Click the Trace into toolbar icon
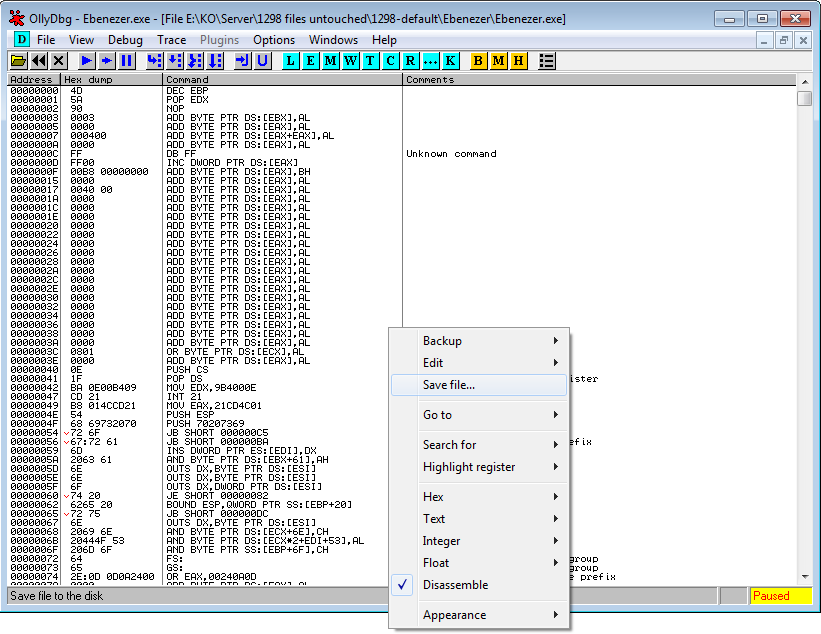 (195, 61)
